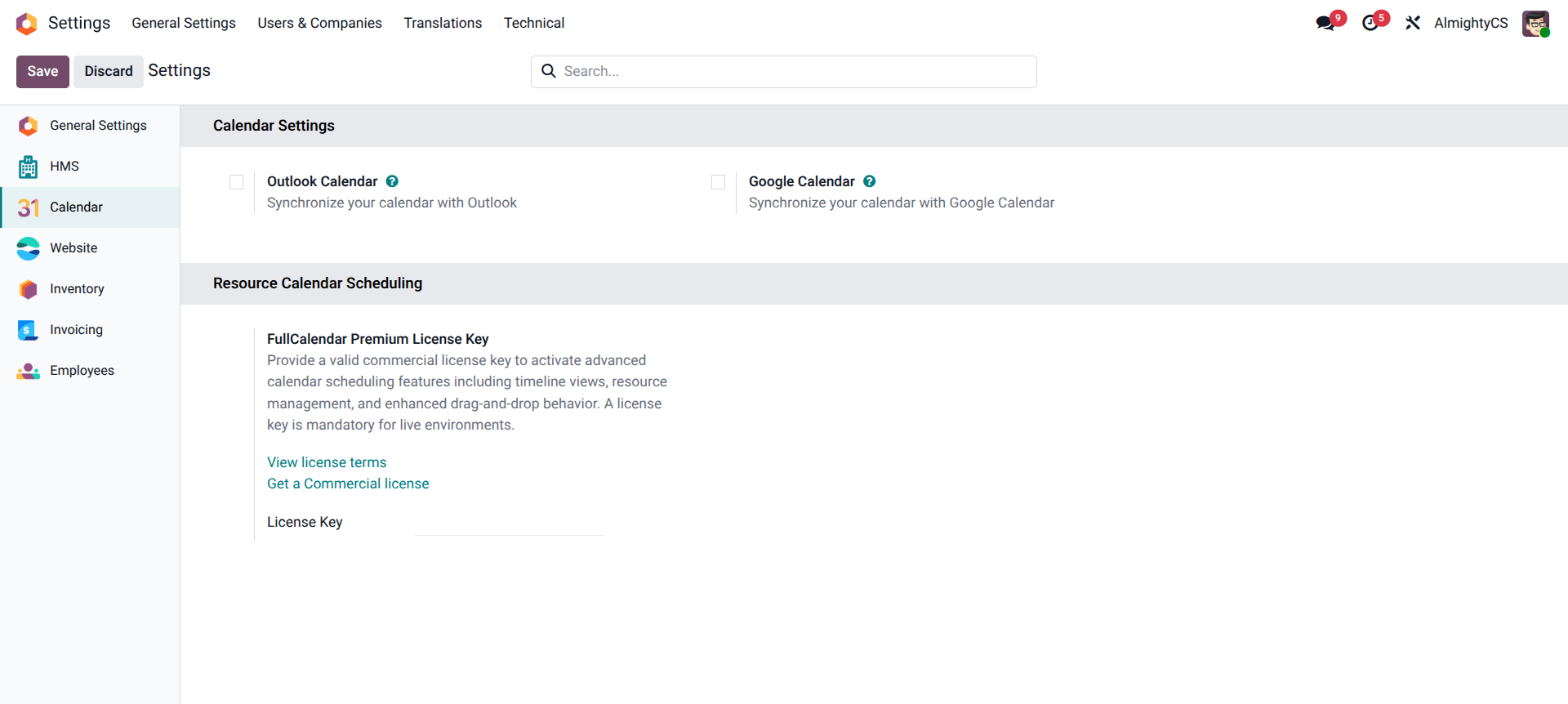
Task: Open the messages chat icon
Action: coord(1325,23)
